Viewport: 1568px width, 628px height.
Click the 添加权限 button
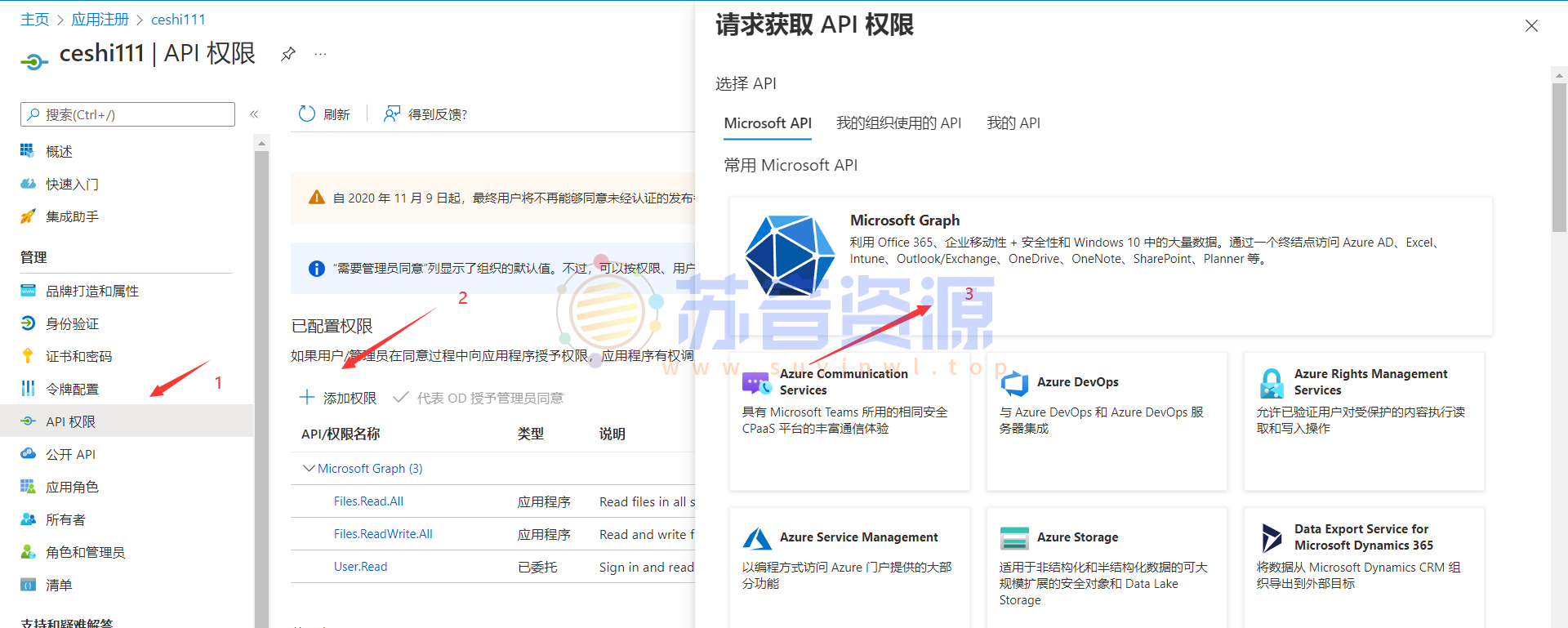[x=338, y=398]
